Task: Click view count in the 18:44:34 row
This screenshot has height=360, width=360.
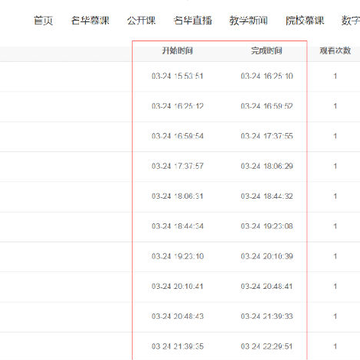Action: click(335, 226)
